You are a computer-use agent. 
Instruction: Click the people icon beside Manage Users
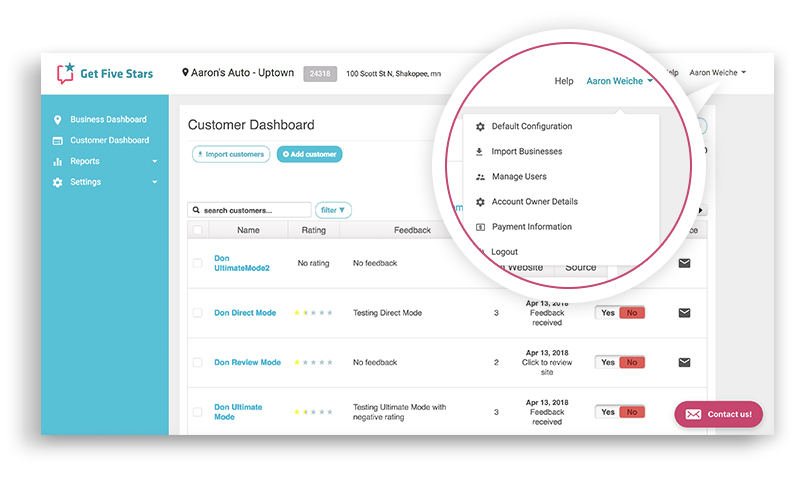(x=480, y=177)
